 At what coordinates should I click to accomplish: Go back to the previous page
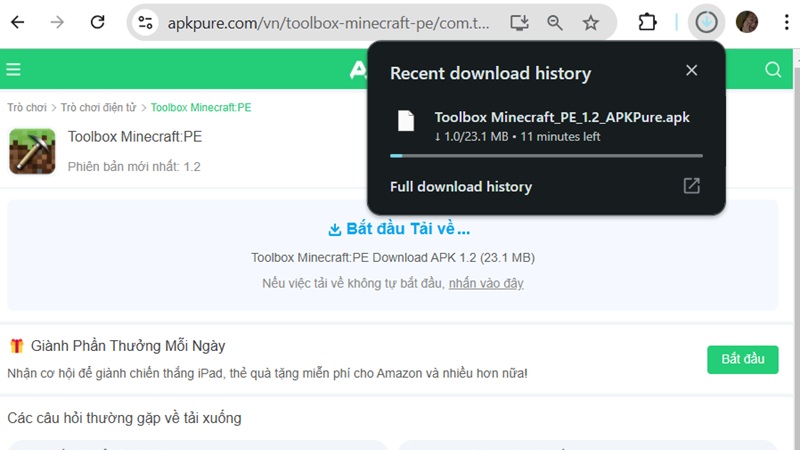click(x=17, y=22)
